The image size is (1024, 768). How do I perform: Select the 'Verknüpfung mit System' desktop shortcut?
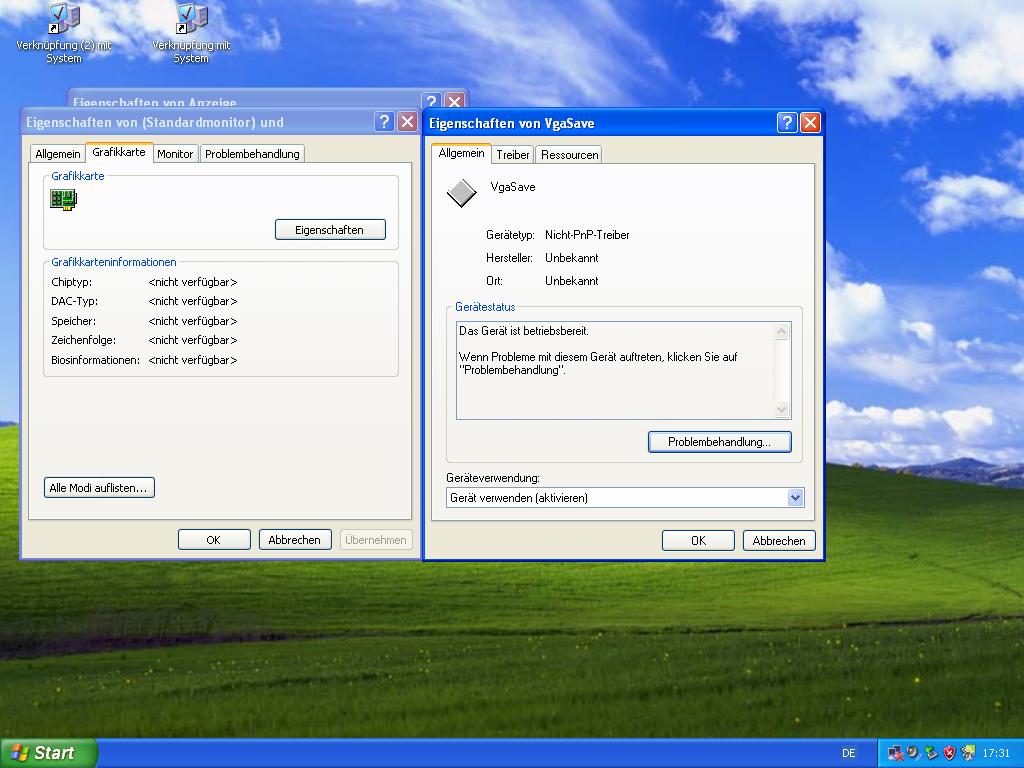tap(191, 33)
